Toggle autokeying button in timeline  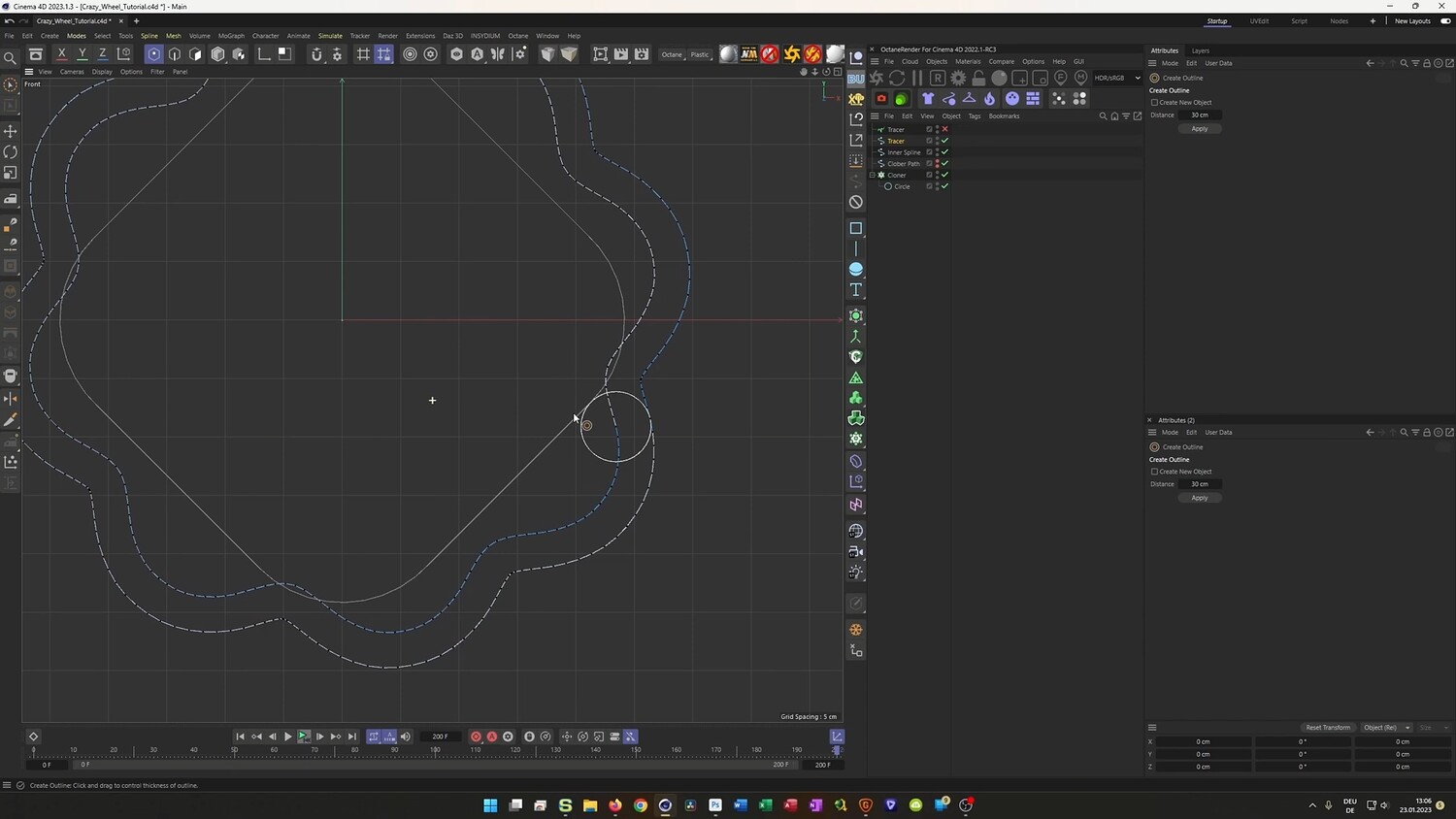click(x=492, y=737)
